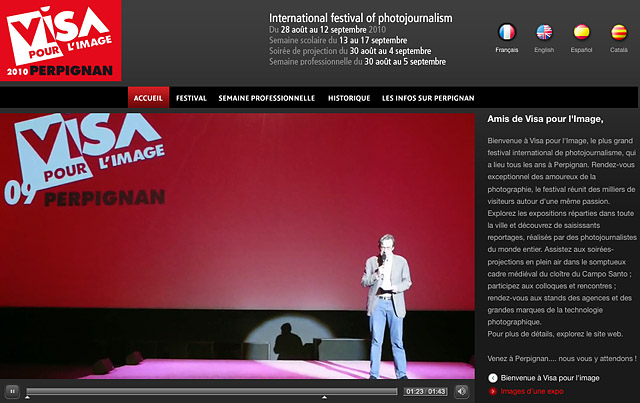The height and width of the screenshot is (403, 640).
Task: Choose the Spanish flag icon
Action: point(581,32)
